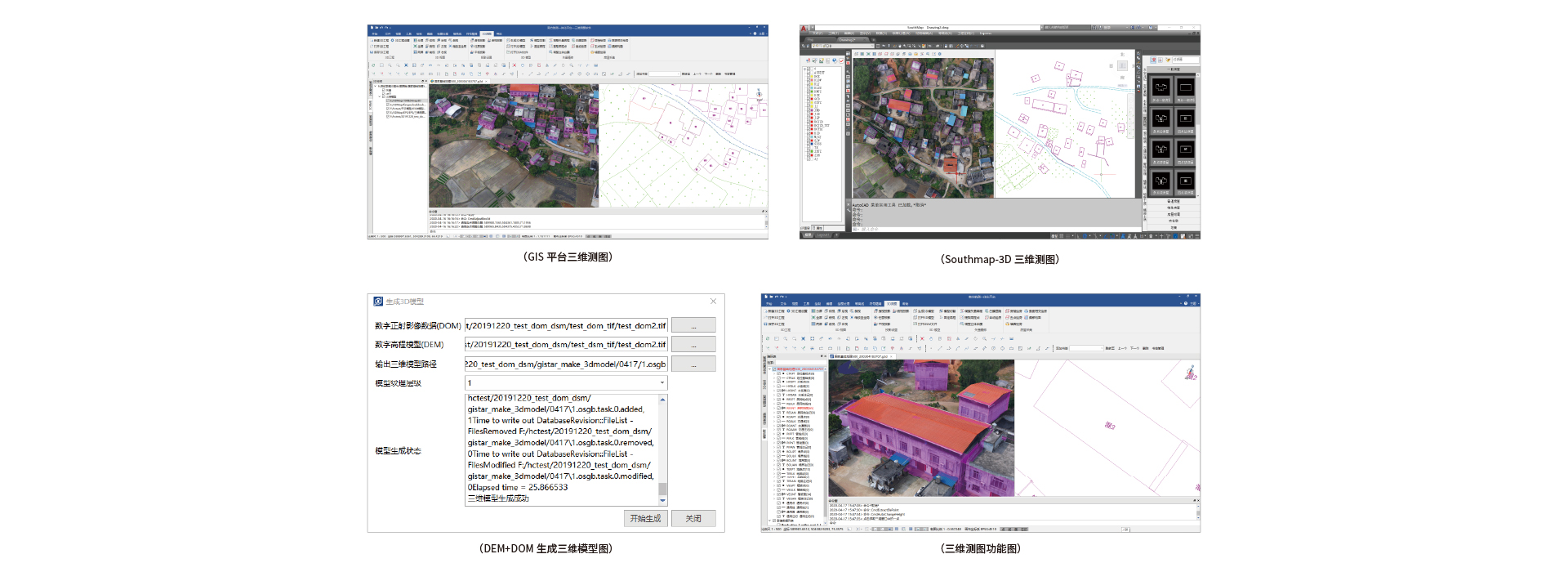
Task: Click the compass icon in the 3D function map view
Action: (1191, 373)
